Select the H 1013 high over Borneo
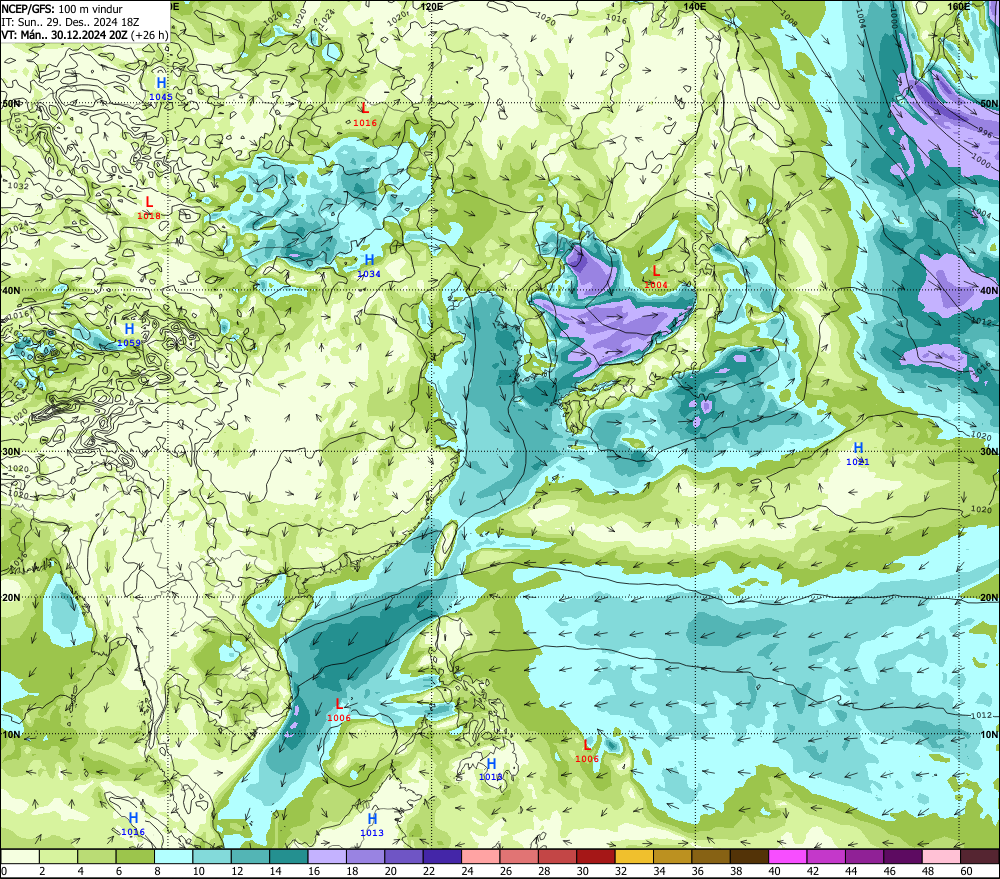The image size is (1000, 879). click(372, 825)
